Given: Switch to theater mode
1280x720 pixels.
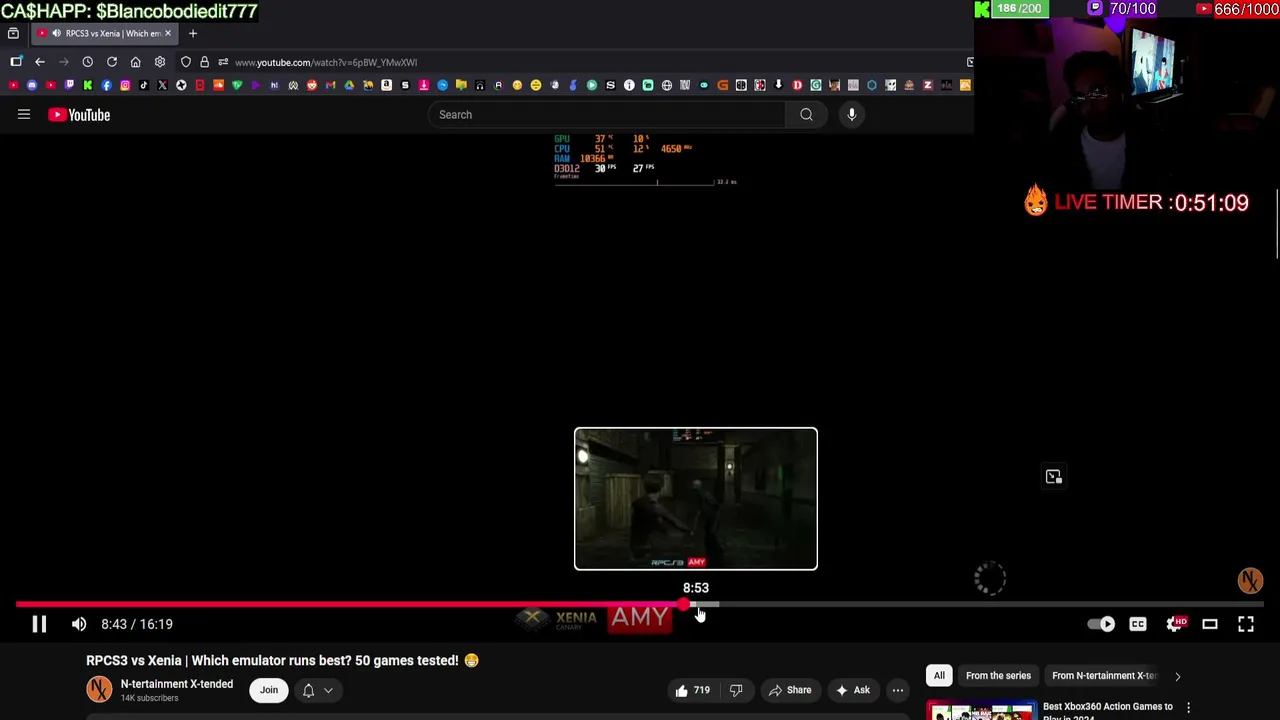Looking at the screenshot, I should point(1210,624).
